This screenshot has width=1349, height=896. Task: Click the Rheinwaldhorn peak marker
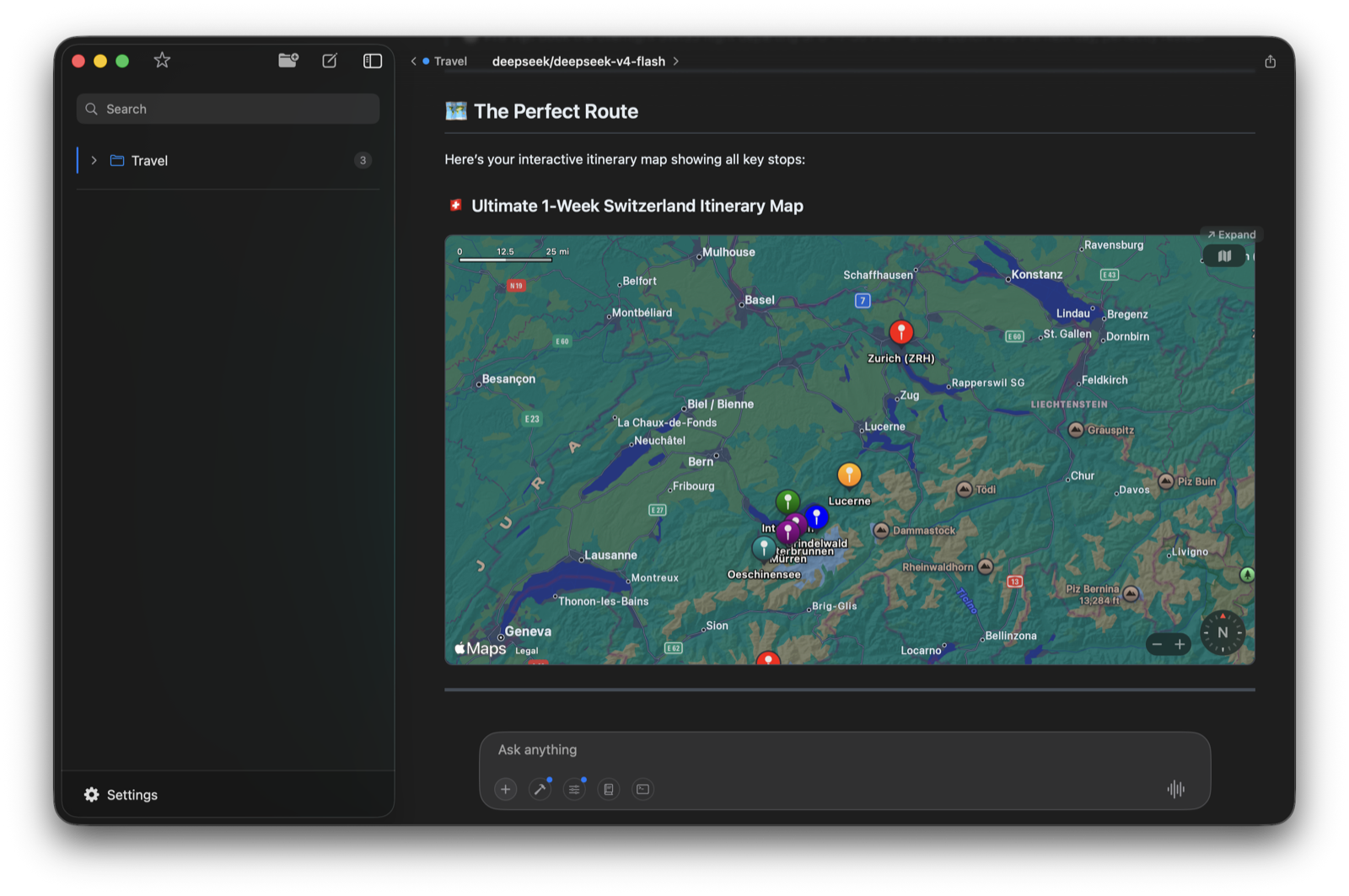[x=986, y=566]
